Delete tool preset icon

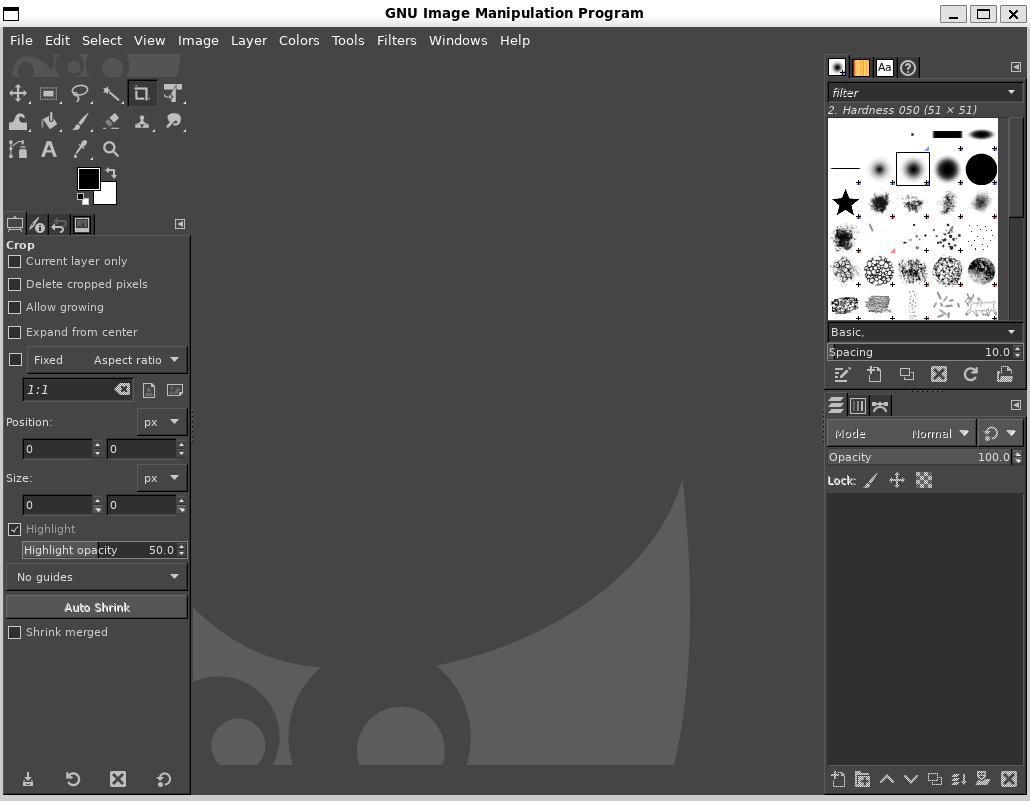pos(118,779)
